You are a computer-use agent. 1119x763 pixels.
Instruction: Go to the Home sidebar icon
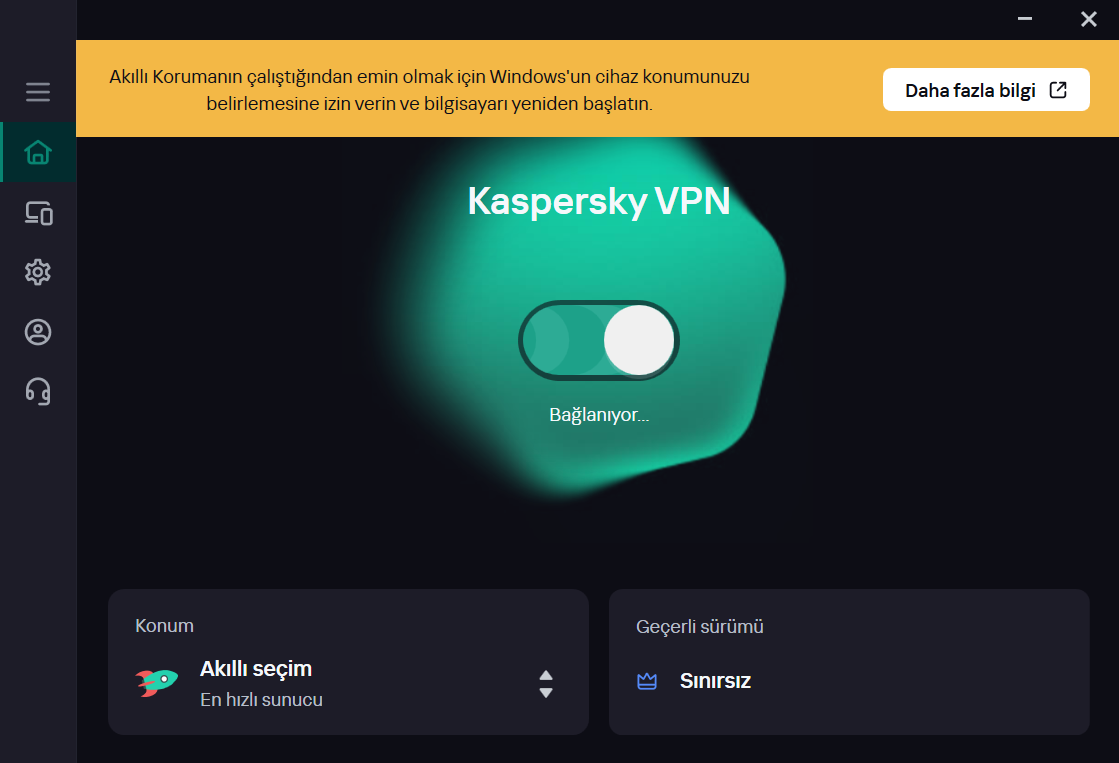point(38,152)
